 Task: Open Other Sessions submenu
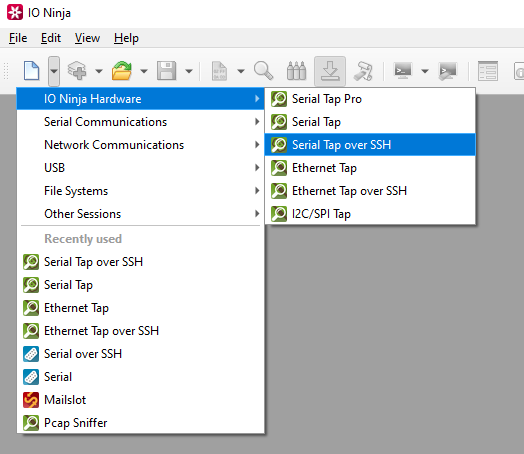[140, 214]
